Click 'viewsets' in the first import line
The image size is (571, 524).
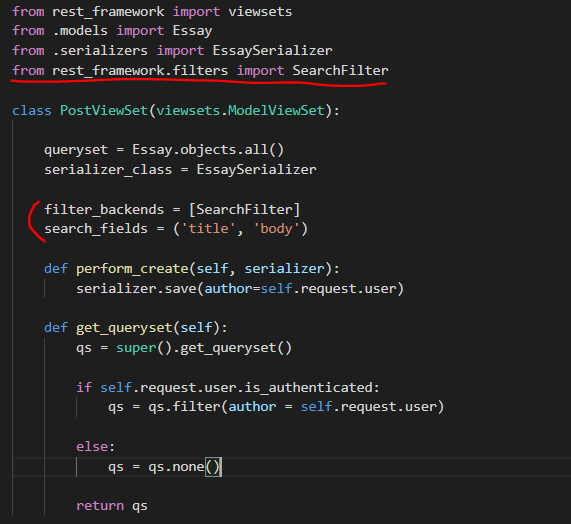pos(260,12)
